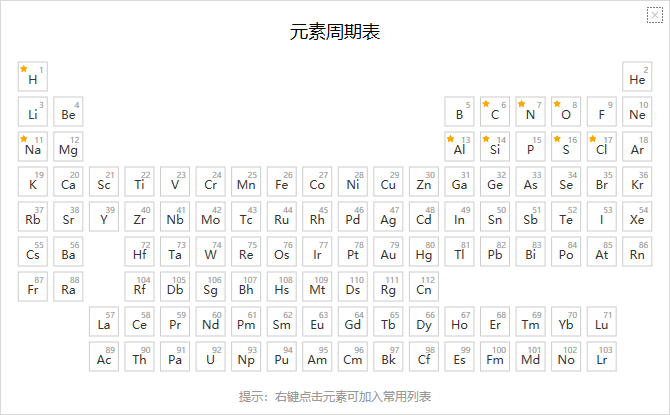
Task: Click the Lead (Pb) element
Action: 495,252
